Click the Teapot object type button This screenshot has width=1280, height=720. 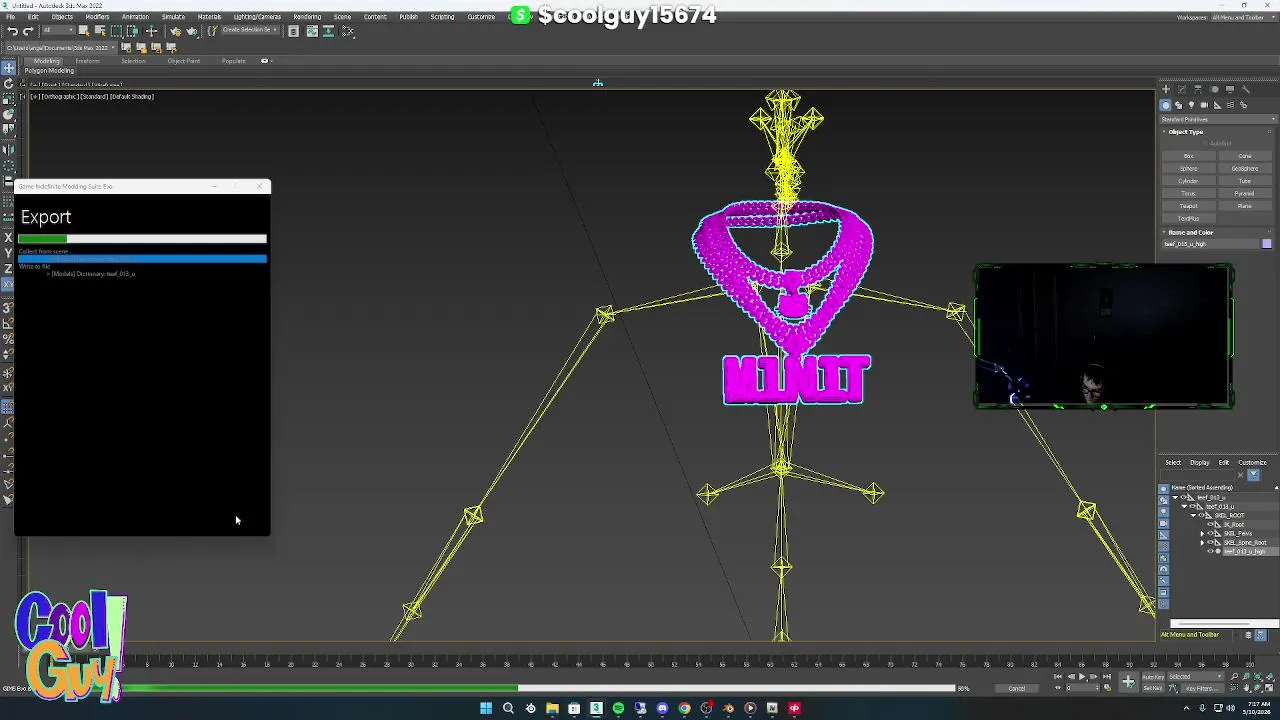coord(1189,206)
